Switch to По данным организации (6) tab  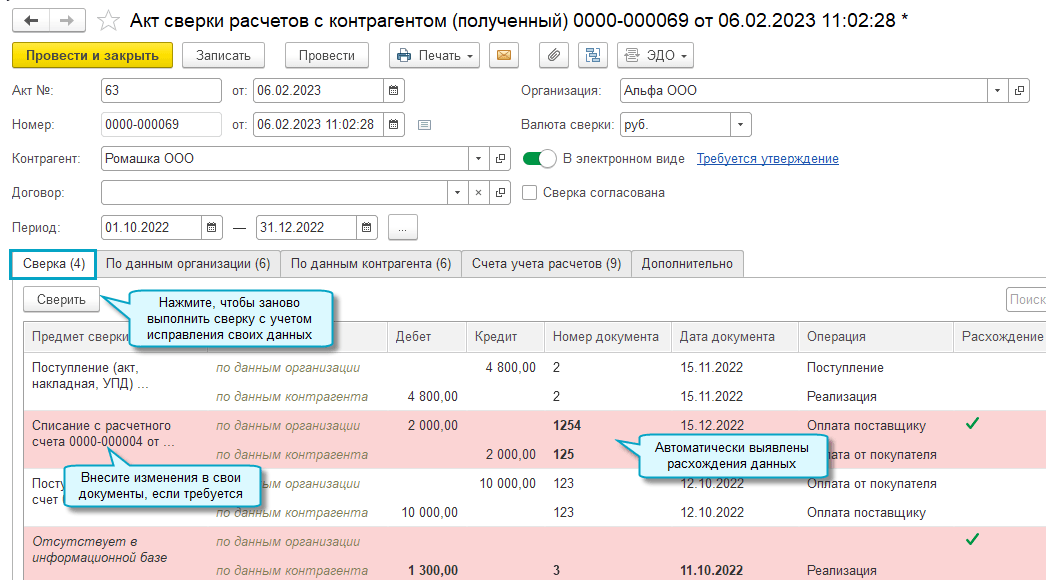188,264
